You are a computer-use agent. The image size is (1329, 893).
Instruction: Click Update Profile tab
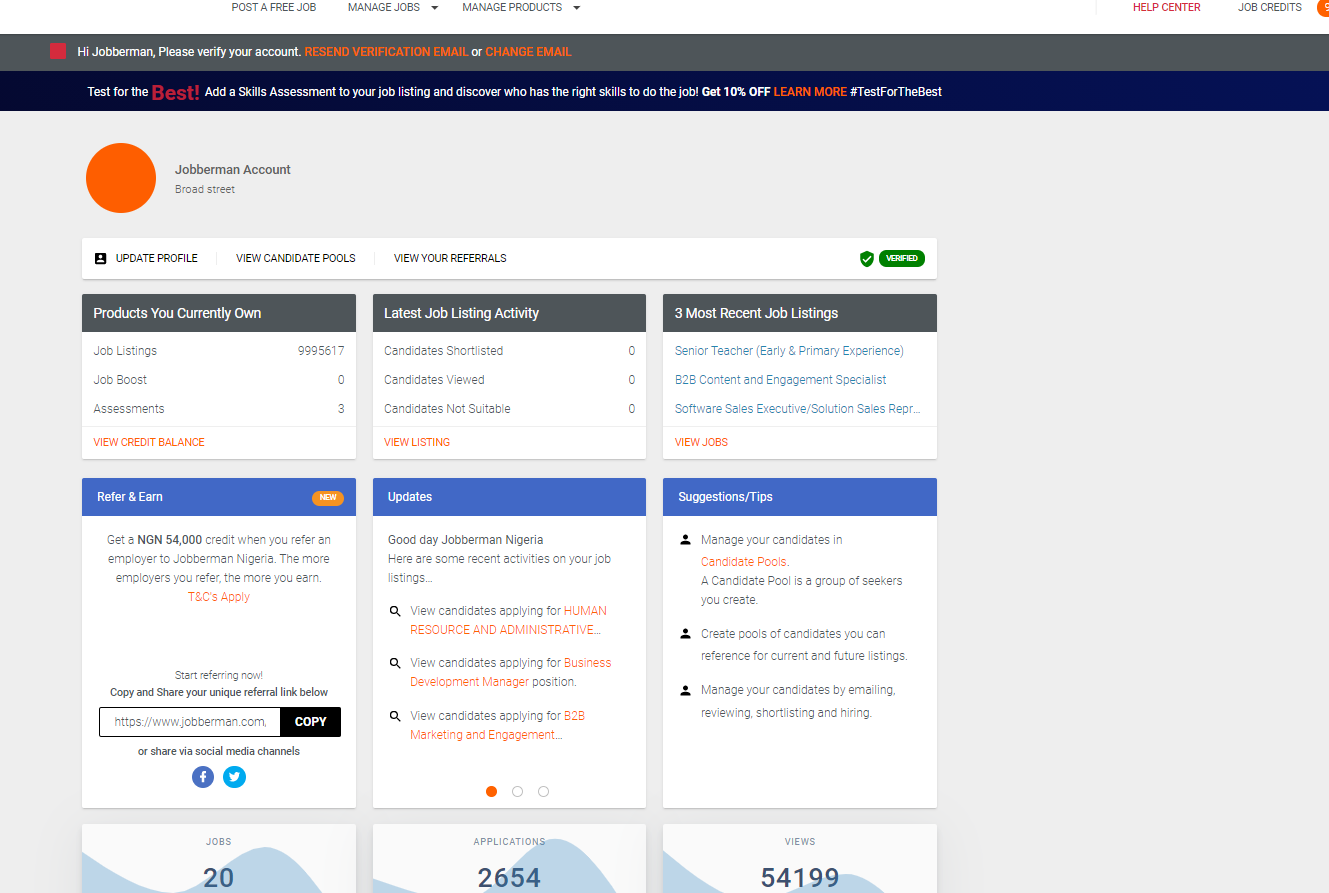[157, 258]
